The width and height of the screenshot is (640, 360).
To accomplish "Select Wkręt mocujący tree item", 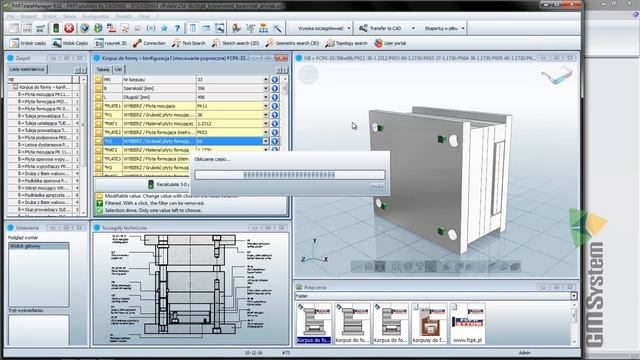I will point(43,188).
